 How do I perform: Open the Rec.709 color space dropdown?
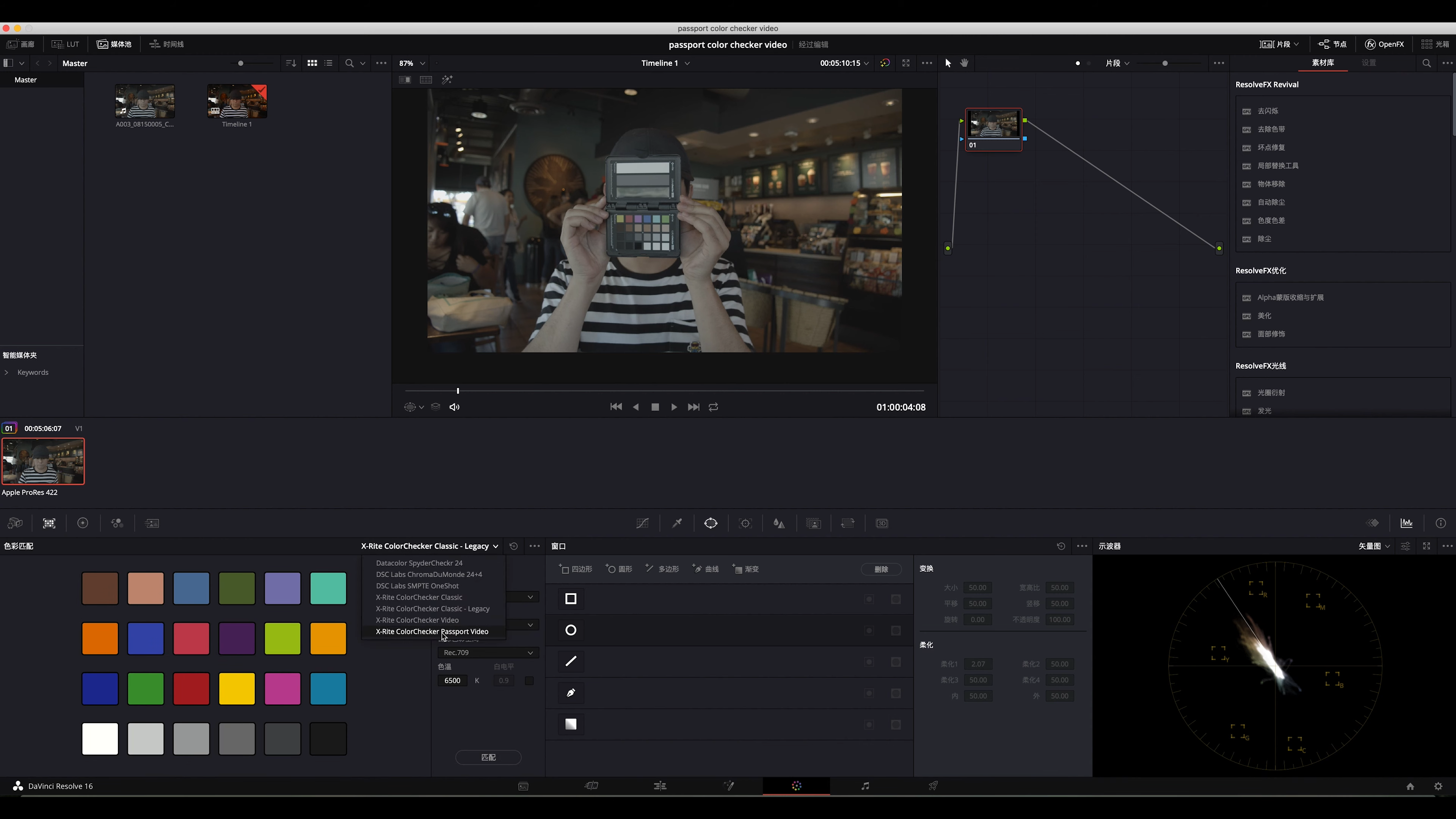coord(488,653)
